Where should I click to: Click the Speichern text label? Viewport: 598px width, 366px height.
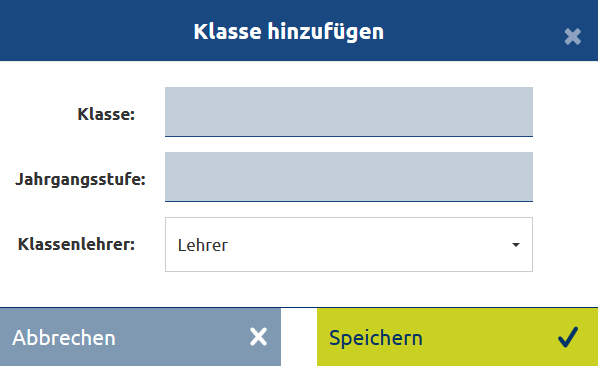376,338
